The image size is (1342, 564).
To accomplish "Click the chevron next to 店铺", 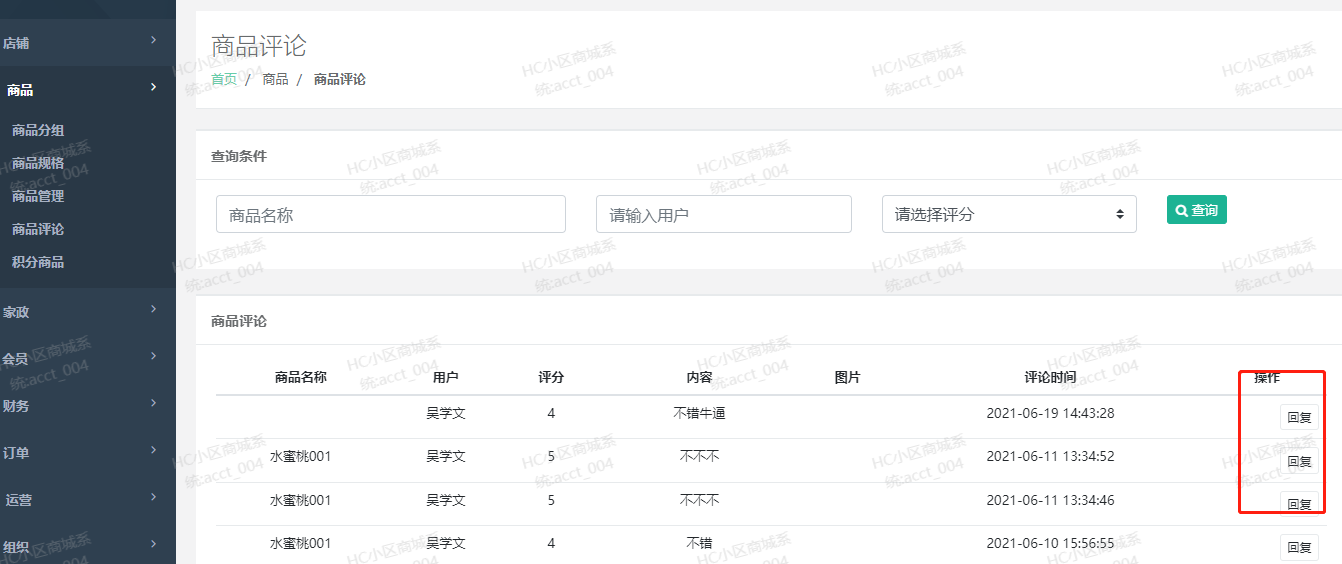I will (153, 40).
